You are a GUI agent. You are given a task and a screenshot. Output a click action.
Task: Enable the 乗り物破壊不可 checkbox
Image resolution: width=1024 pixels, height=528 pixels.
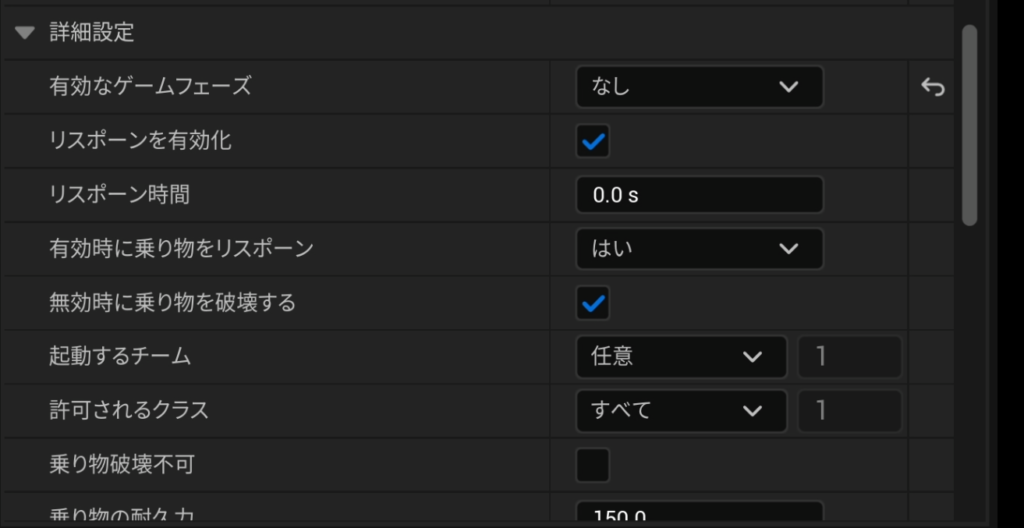(x=593, y=465)
